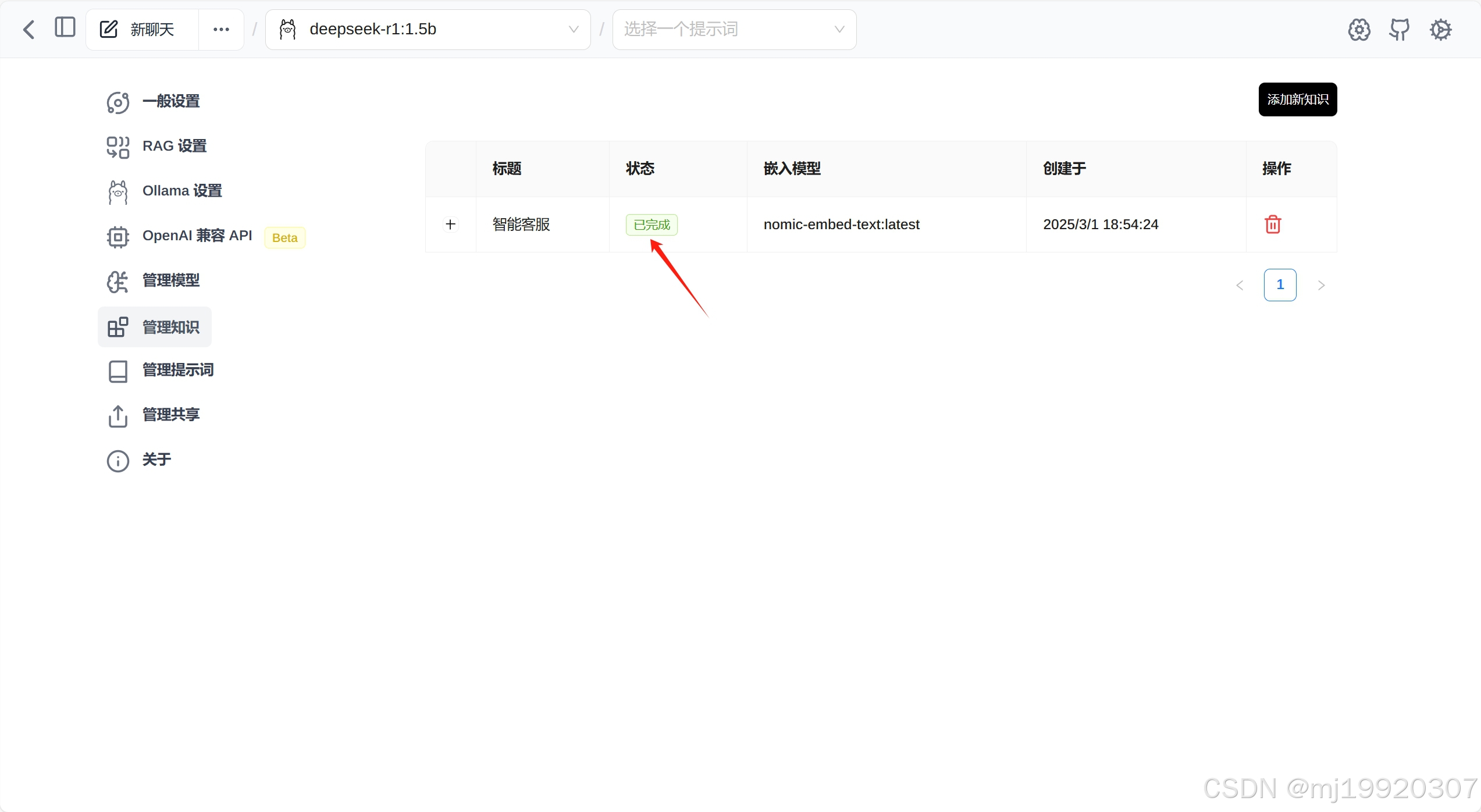Screen dimensions: 1481x812
Task: Switch to Ollama 设置 section
Action: [181, 191]
